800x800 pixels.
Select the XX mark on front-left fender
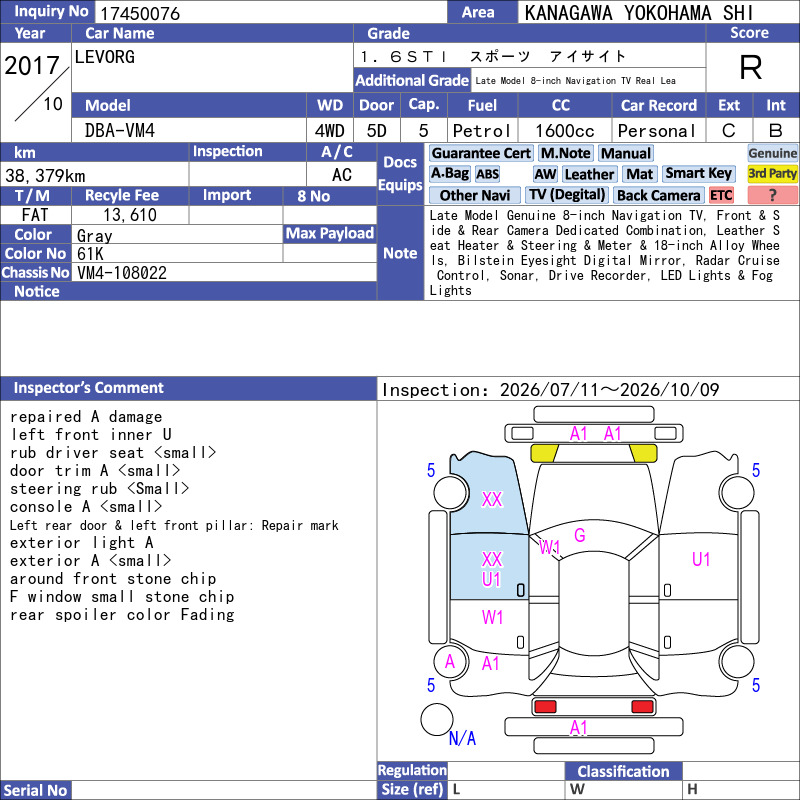pos(492,499)
